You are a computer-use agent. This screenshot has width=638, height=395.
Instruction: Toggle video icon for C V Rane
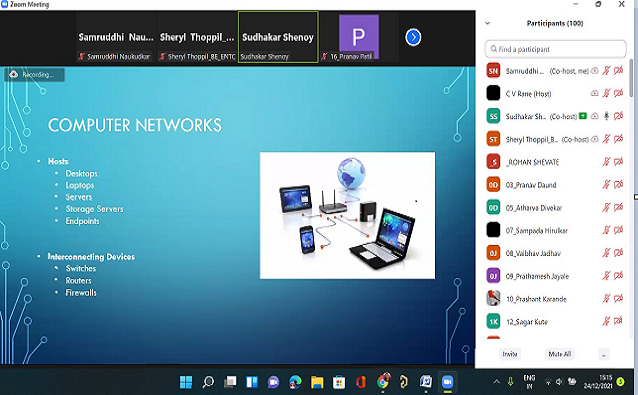618,94
